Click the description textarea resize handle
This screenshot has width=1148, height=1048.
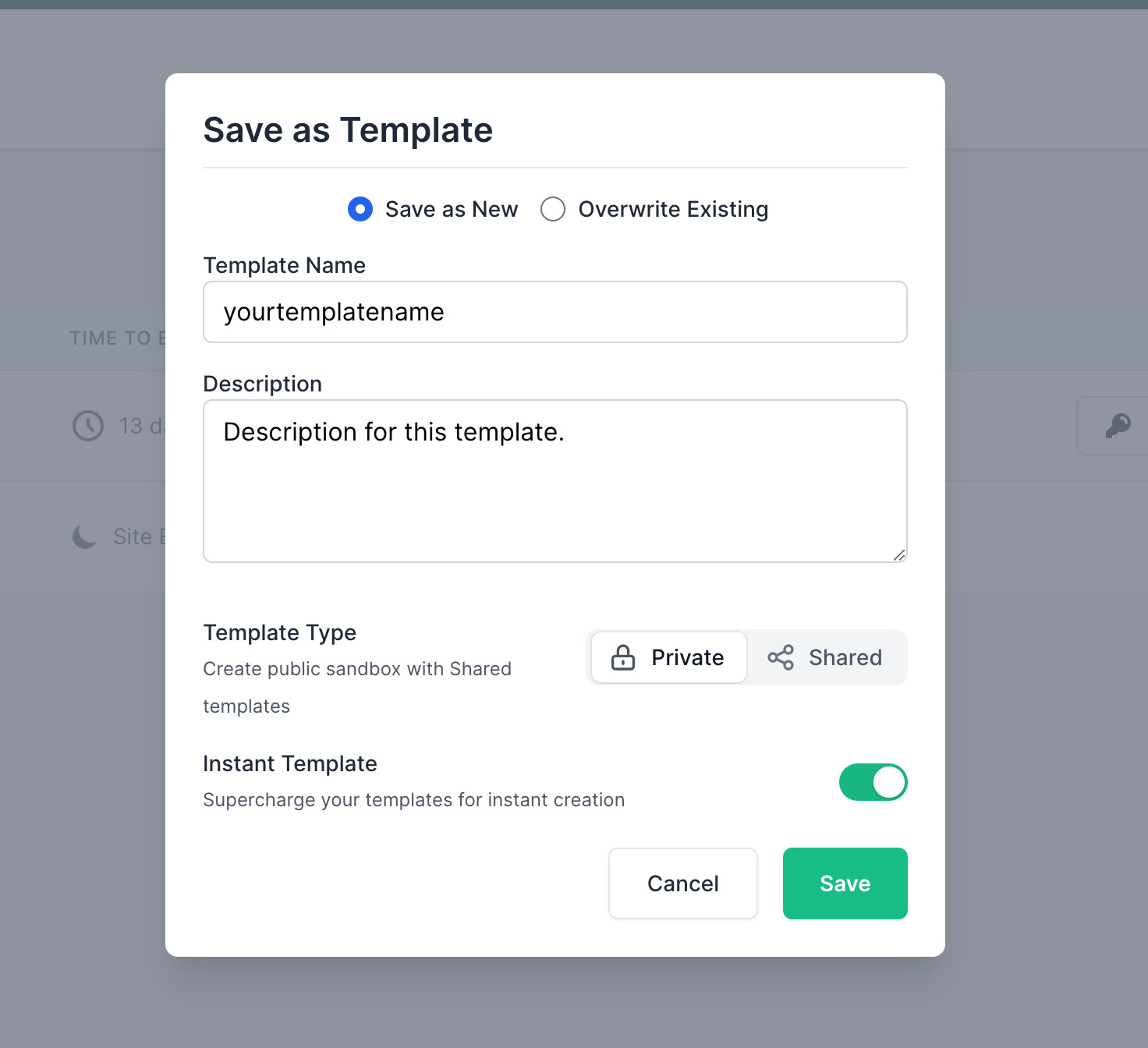point(899,554)
